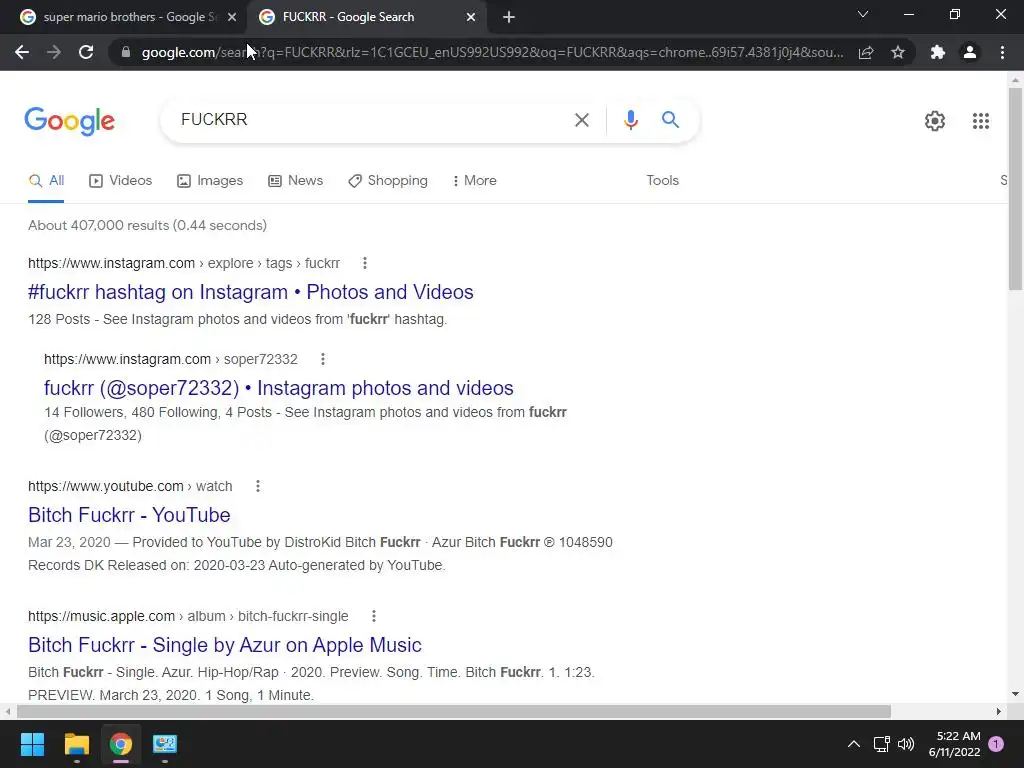
Task: Click the scroll-down arrow of vertical scrollbar
Action: [x=1015, y=694]
